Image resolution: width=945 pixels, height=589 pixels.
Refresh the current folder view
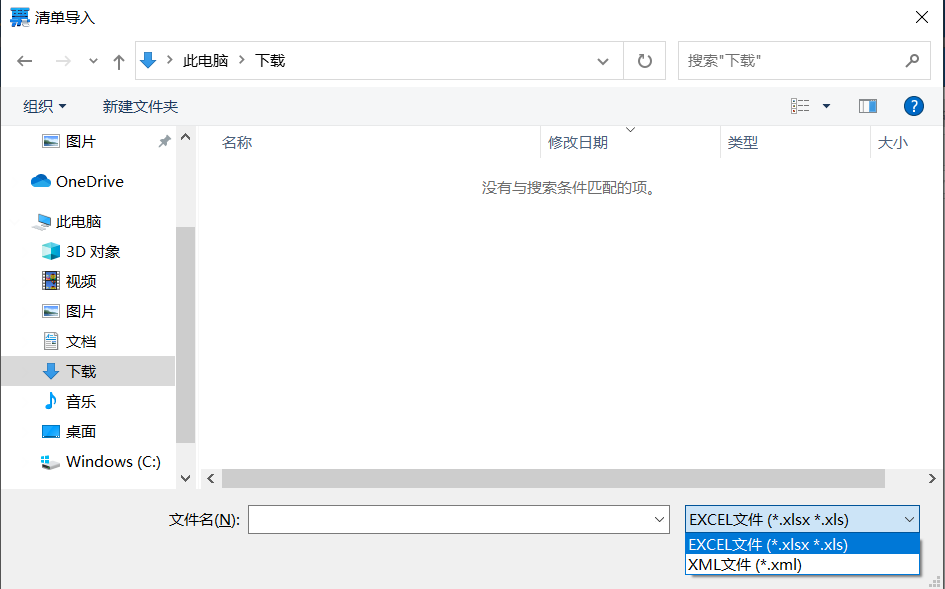pos(645,61)
